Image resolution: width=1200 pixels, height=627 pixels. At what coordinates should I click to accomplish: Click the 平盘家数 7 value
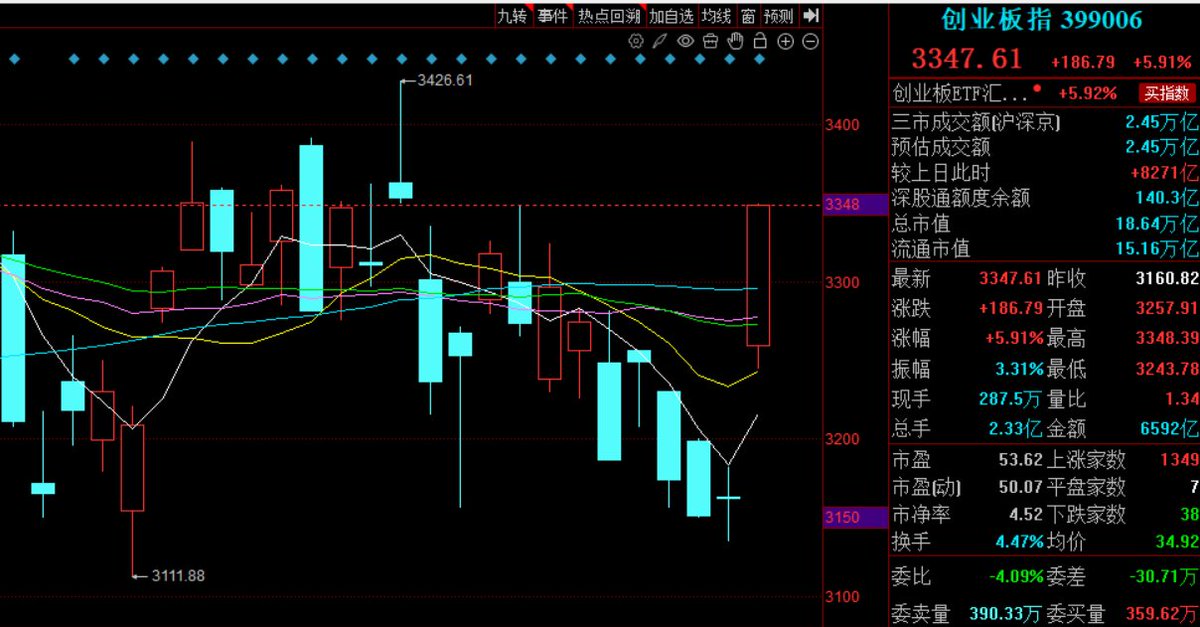1192,488
